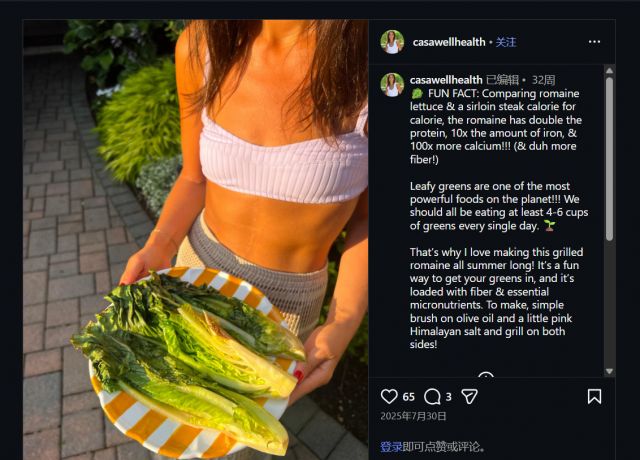This screenshot has height=460, width=640.
Task: Click the grilled romaine post photo
Action: point(195,240)
